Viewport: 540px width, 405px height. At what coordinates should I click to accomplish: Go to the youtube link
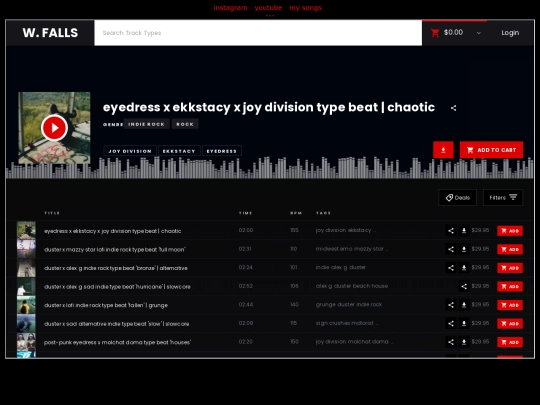pos(268,8)
